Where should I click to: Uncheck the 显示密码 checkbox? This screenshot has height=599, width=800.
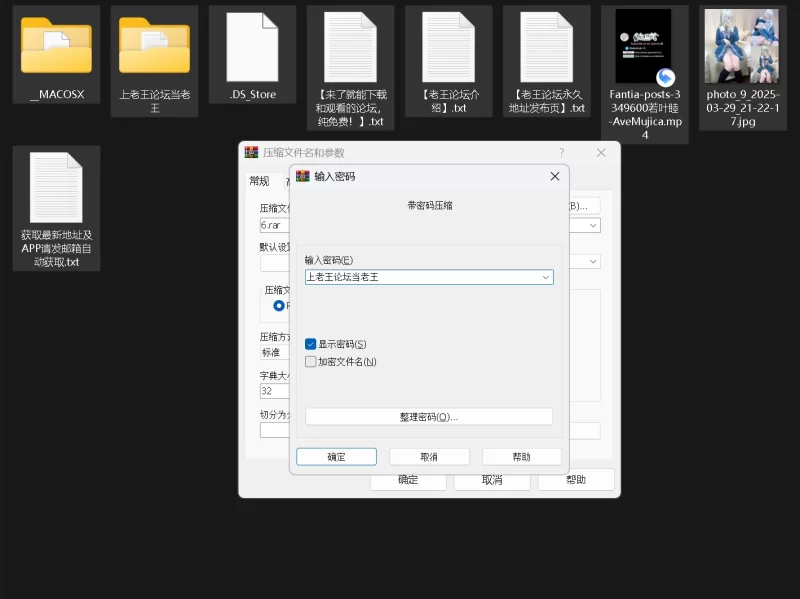pyautogui.click(x=311, y=344)
